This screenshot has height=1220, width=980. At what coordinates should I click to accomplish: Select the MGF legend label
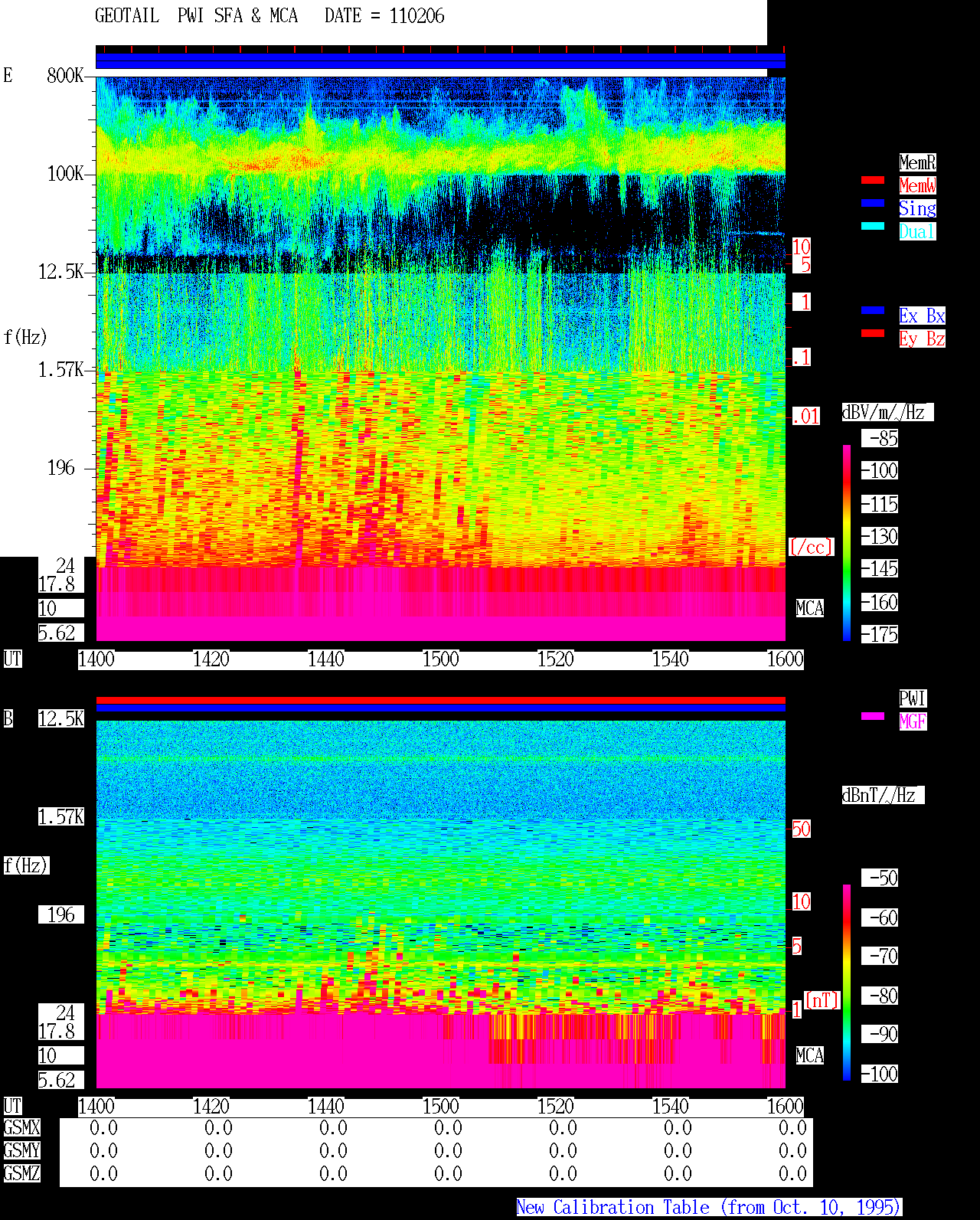pyautogui.click(x=913, y=721)
